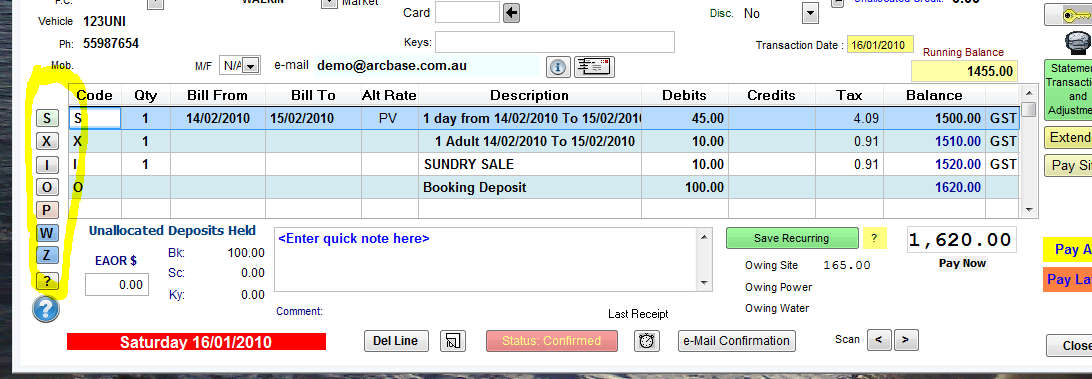Open the blue info icon beside email
The height and width of the screenshot is (379, 1092).
click(558, 67)
